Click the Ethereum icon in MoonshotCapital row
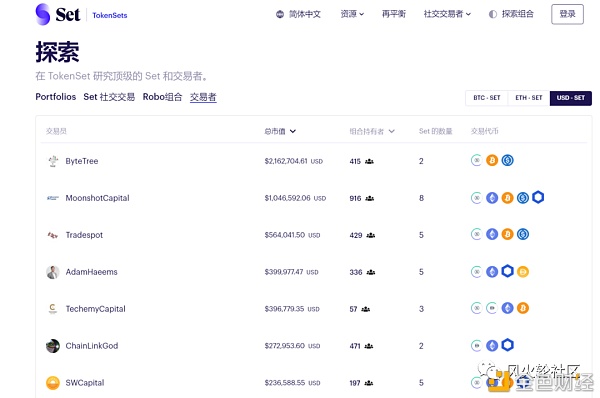The height and width of the screenshot is (398, 600). [x=492, y=198]
